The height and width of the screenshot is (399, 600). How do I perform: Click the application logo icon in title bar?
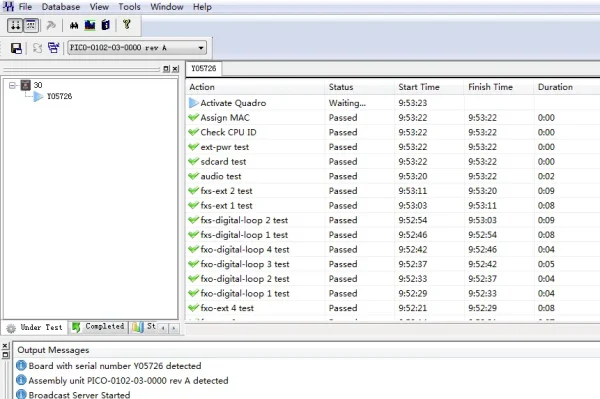click(8, 6)
